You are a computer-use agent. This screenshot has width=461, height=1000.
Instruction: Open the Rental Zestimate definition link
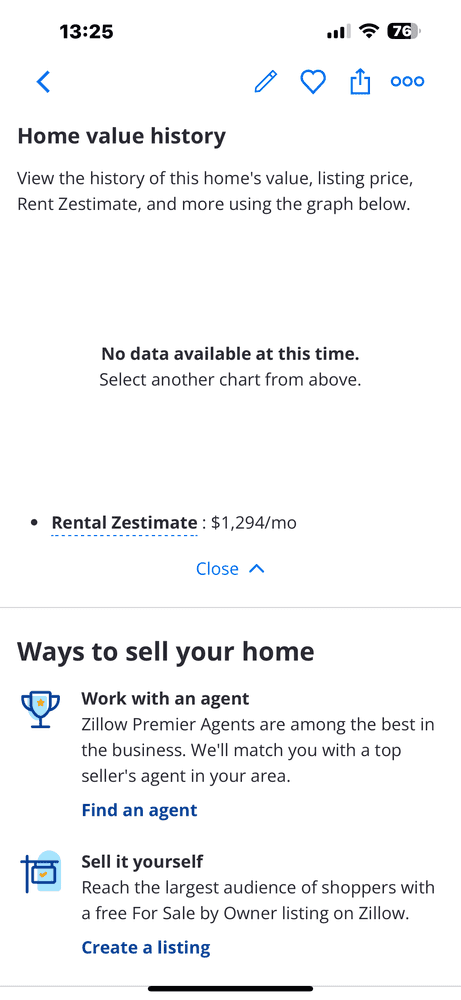[124, 523]
